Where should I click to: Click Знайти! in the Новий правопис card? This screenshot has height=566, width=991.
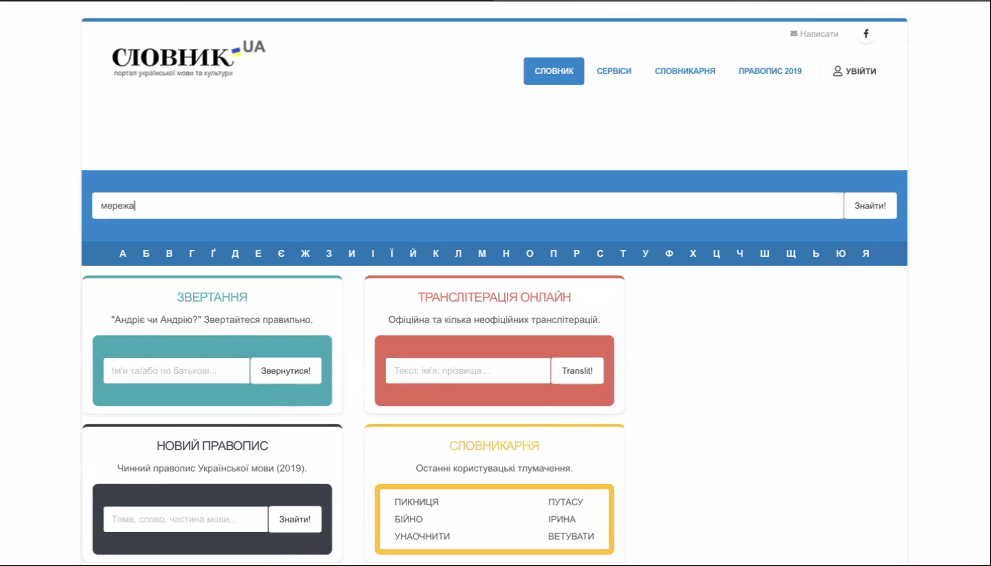[x=295, y=519]
